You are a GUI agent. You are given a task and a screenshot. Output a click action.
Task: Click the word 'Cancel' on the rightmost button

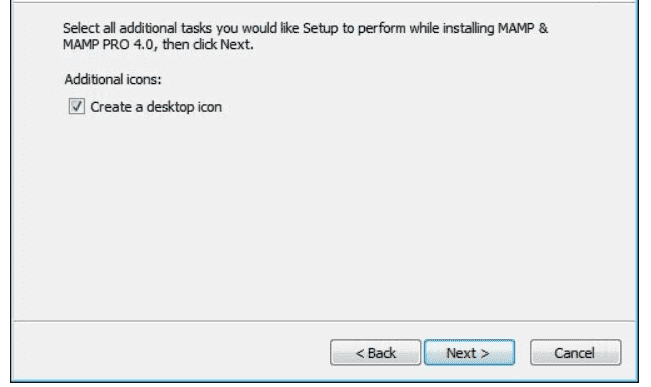point(574,353)
